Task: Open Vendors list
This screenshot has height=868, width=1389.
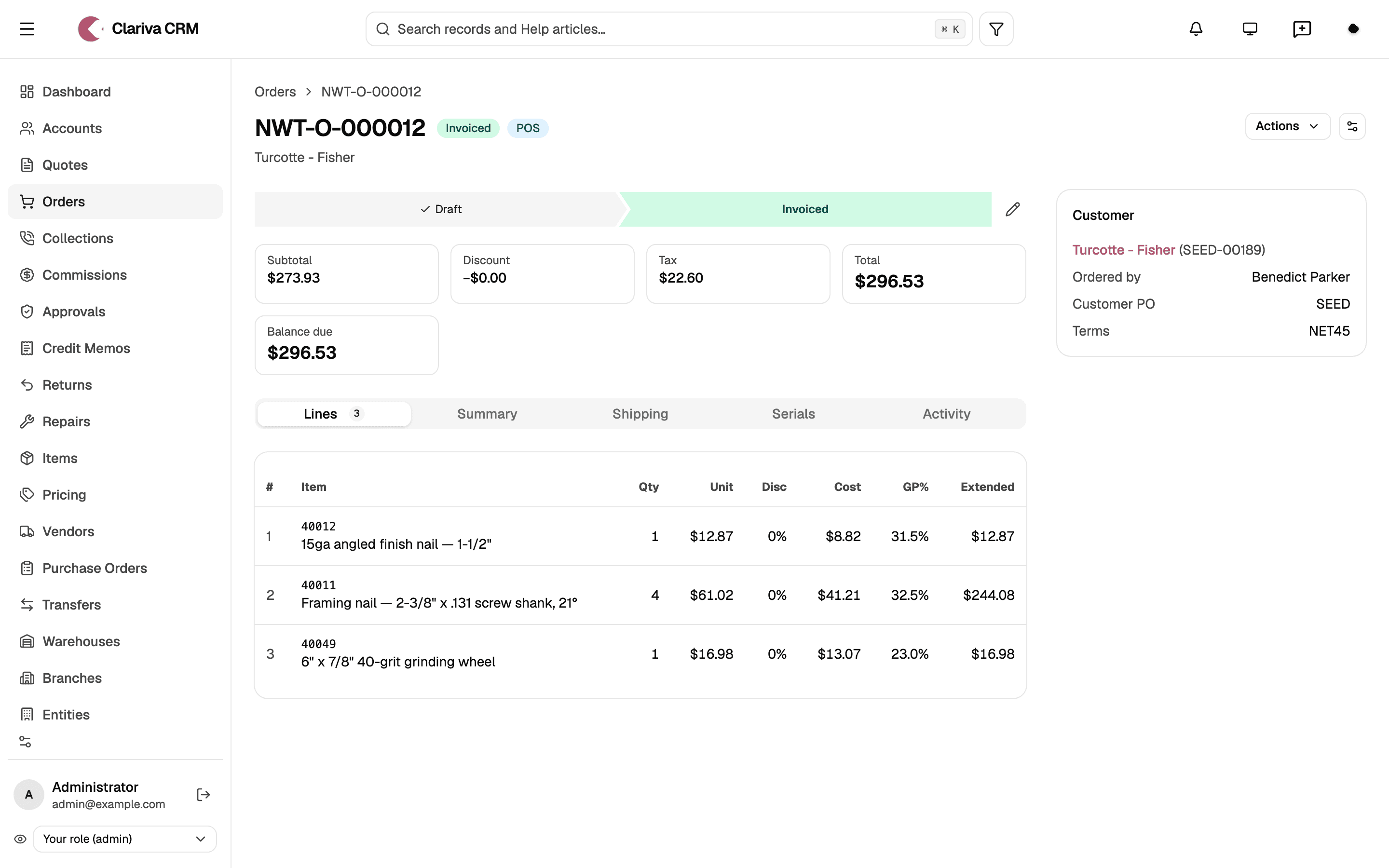Action: click(x=115, y=531)
